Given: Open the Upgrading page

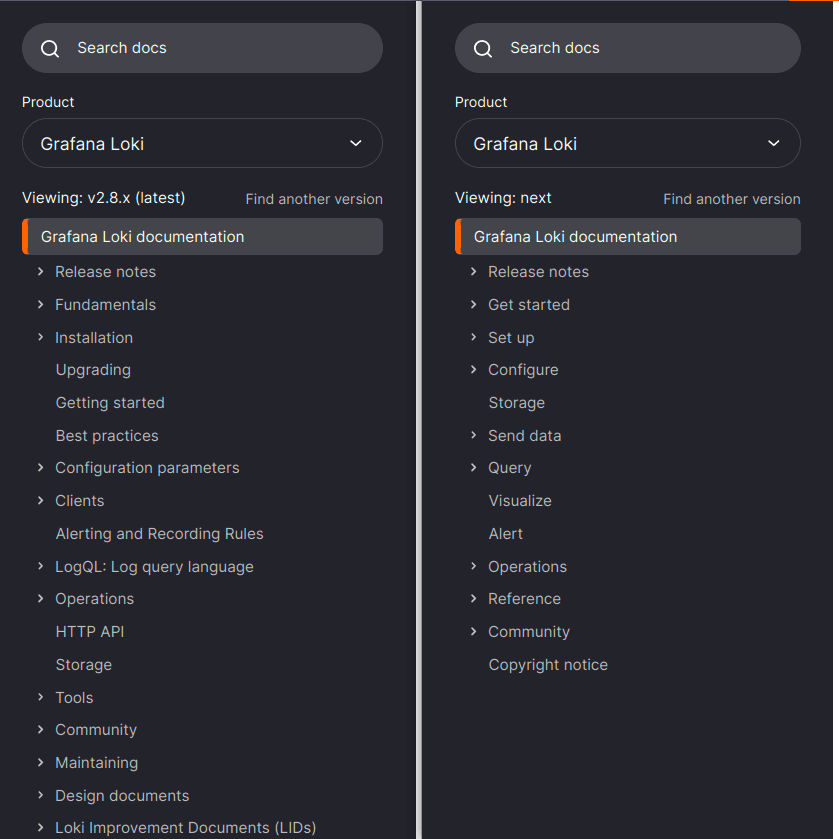Looking at the screenshot, I should click(93, 369).
